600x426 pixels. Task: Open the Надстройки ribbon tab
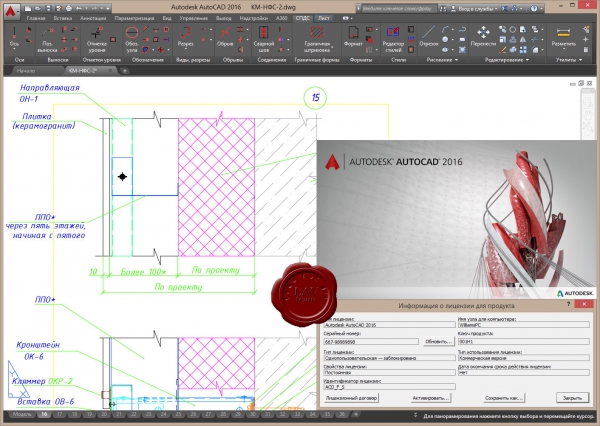click(254, 18)
